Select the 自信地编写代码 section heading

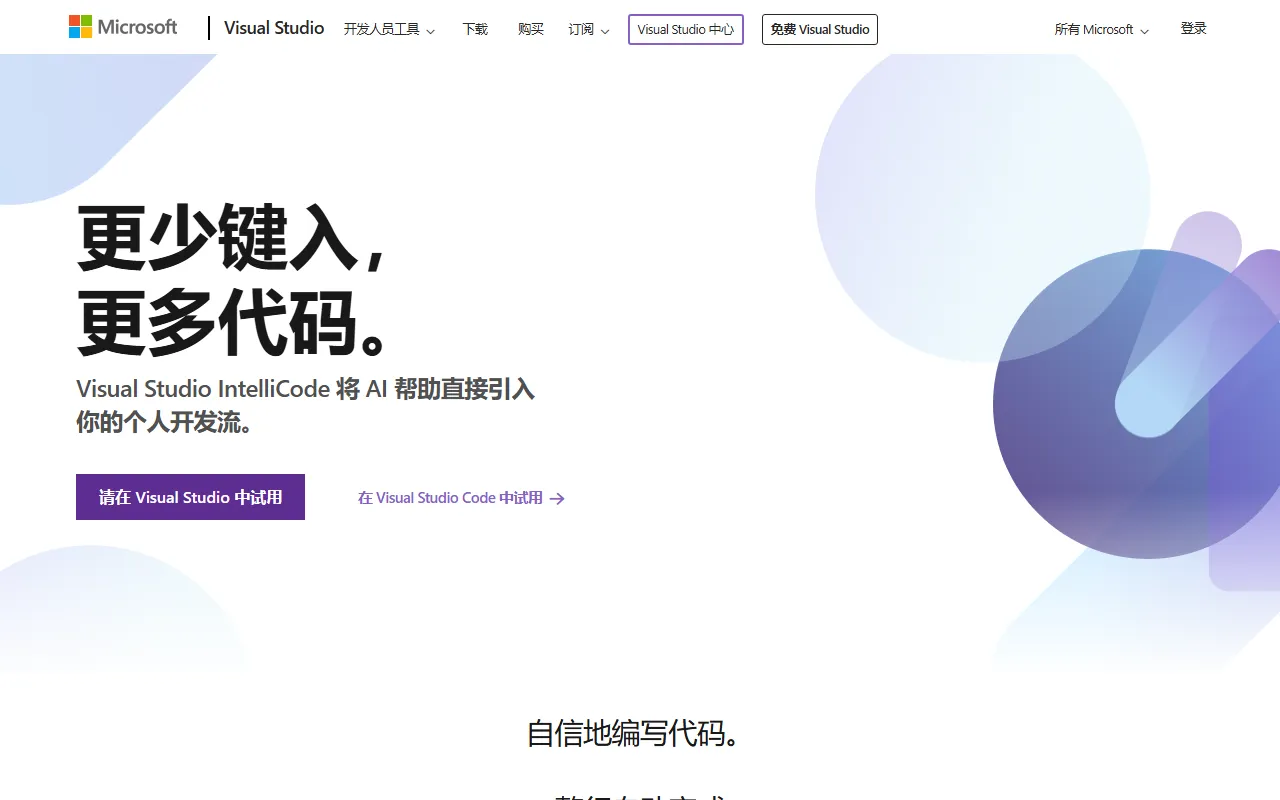(x=635, y=733)
